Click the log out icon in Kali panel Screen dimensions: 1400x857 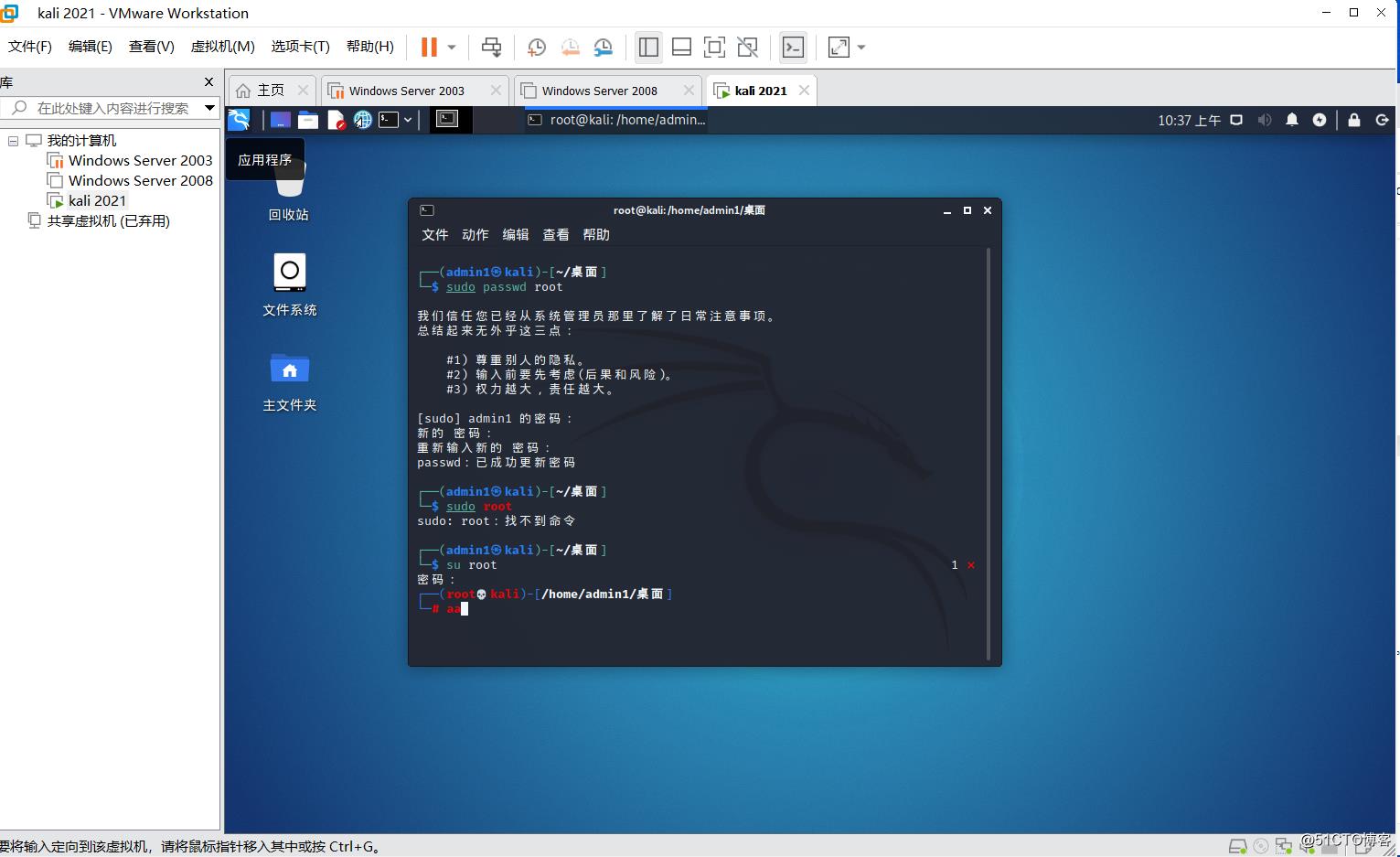[1383, 120]
